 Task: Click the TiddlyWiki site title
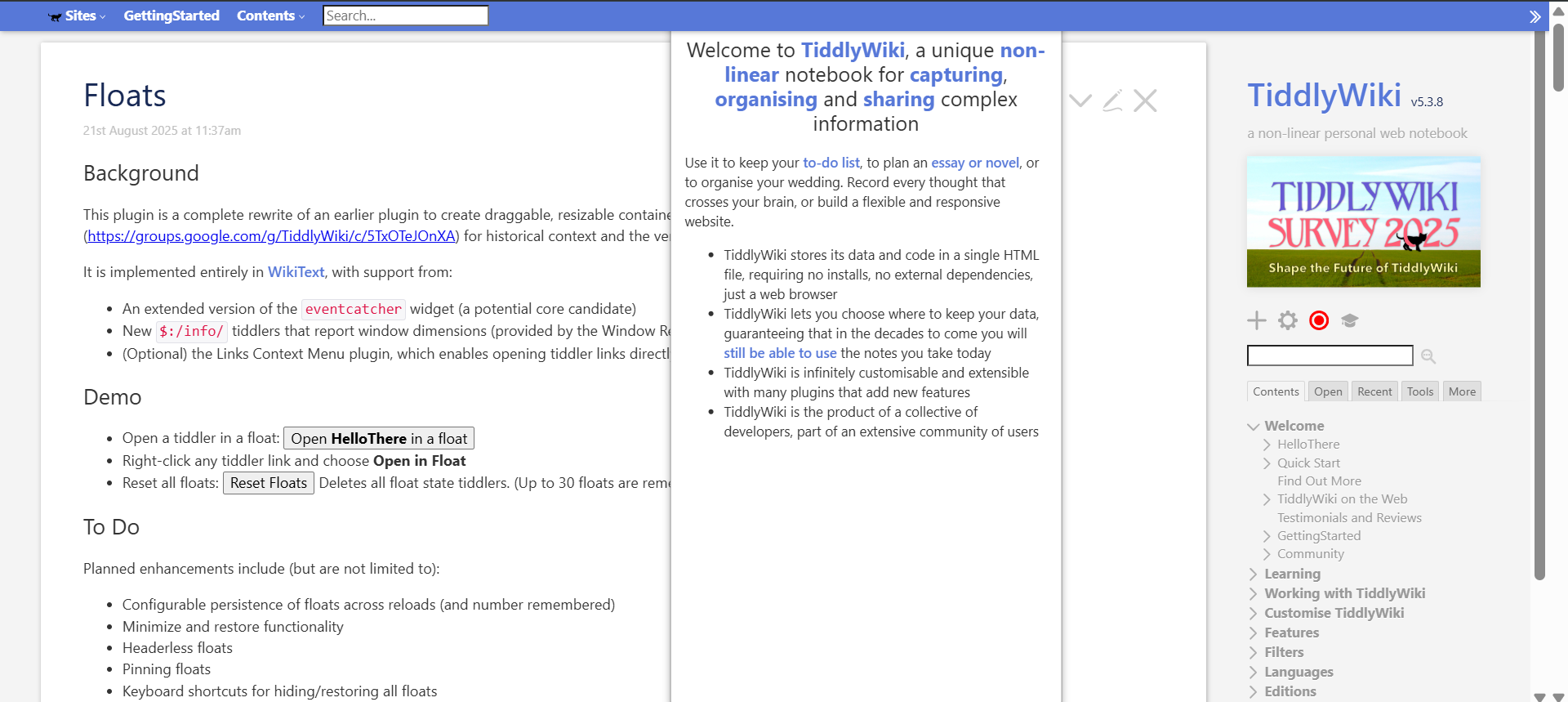click(x=1324, y=96)
